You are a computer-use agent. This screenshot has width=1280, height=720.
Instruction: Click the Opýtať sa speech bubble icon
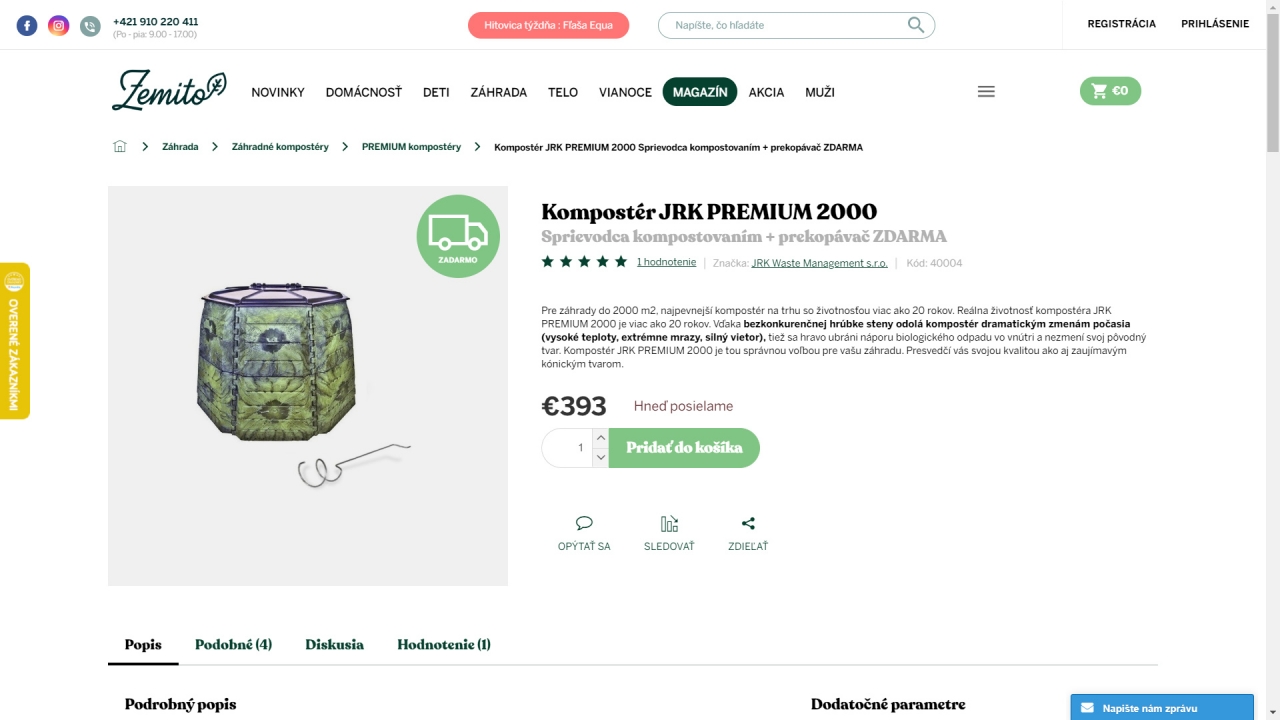coord(584,523)
